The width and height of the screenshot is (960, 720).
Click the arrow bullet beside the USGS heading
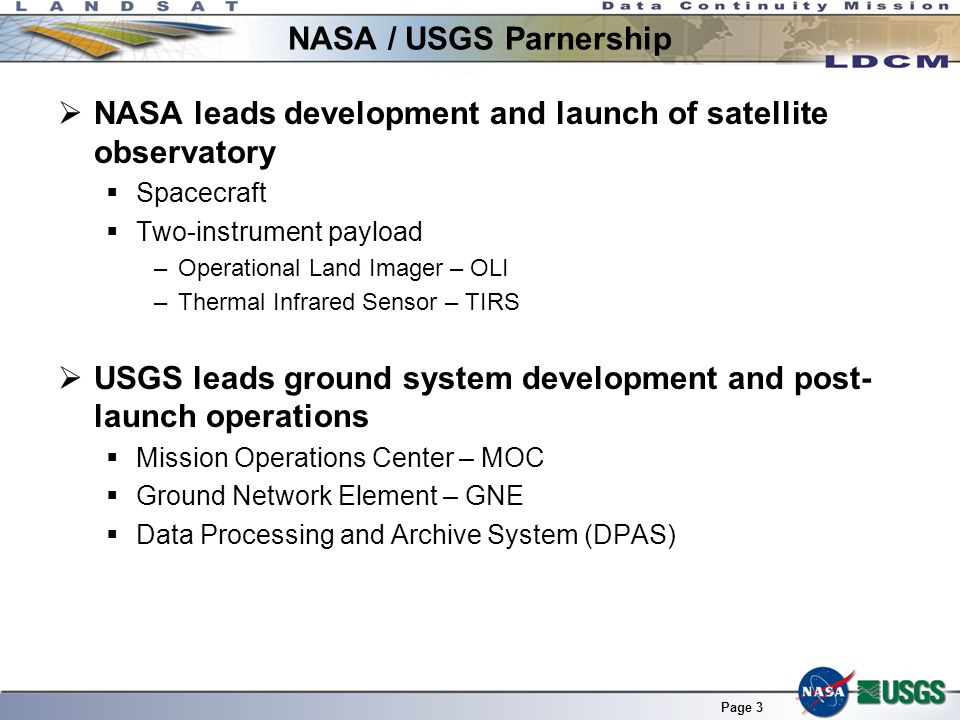pos(70,378)
